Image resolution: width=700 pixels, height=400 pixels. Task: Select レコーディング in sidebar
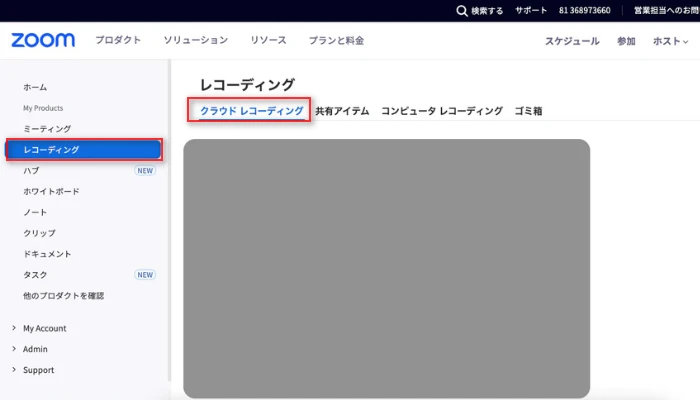tap(84, 150)
